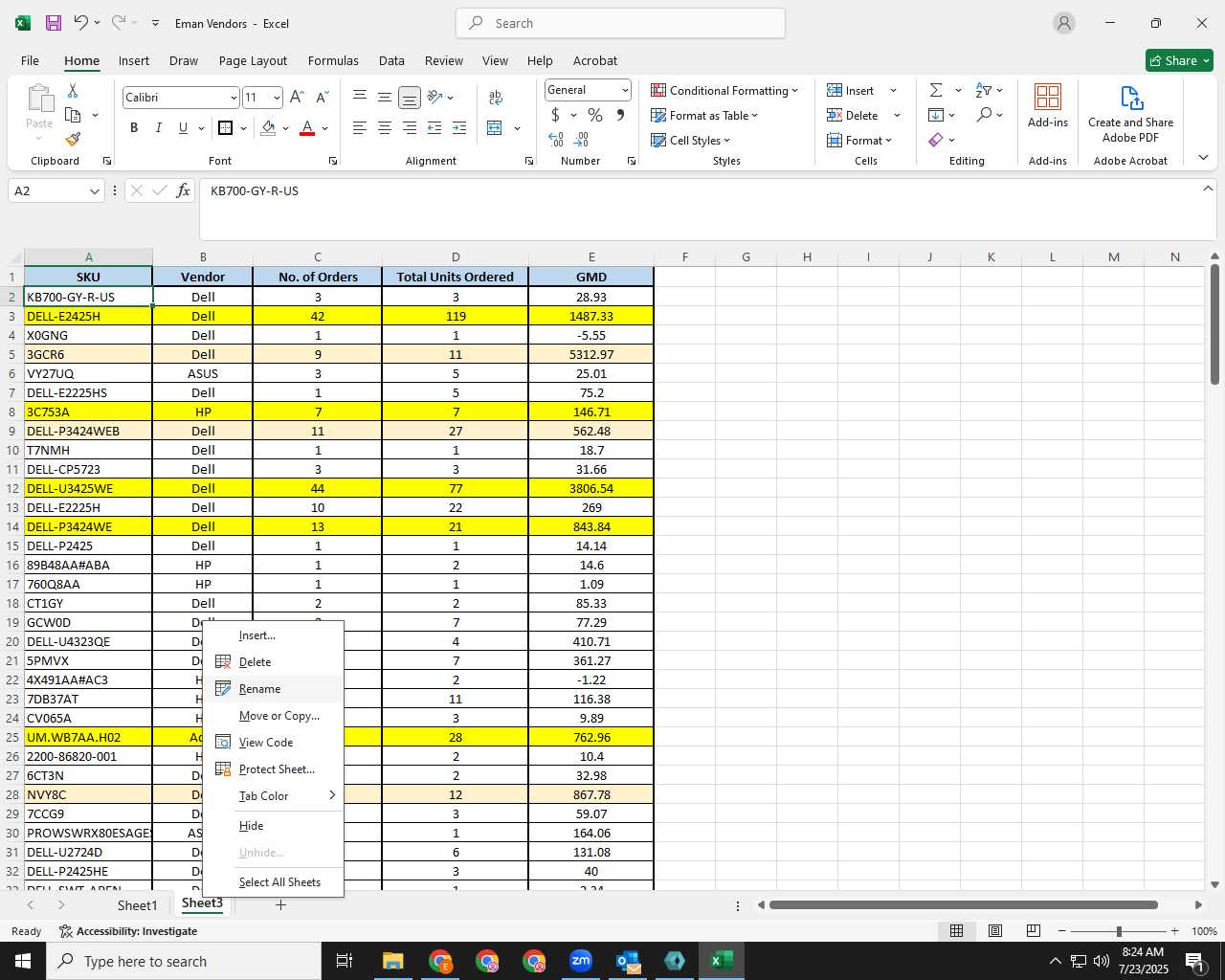Click the zoom slider handle

tap(1118, 931)
